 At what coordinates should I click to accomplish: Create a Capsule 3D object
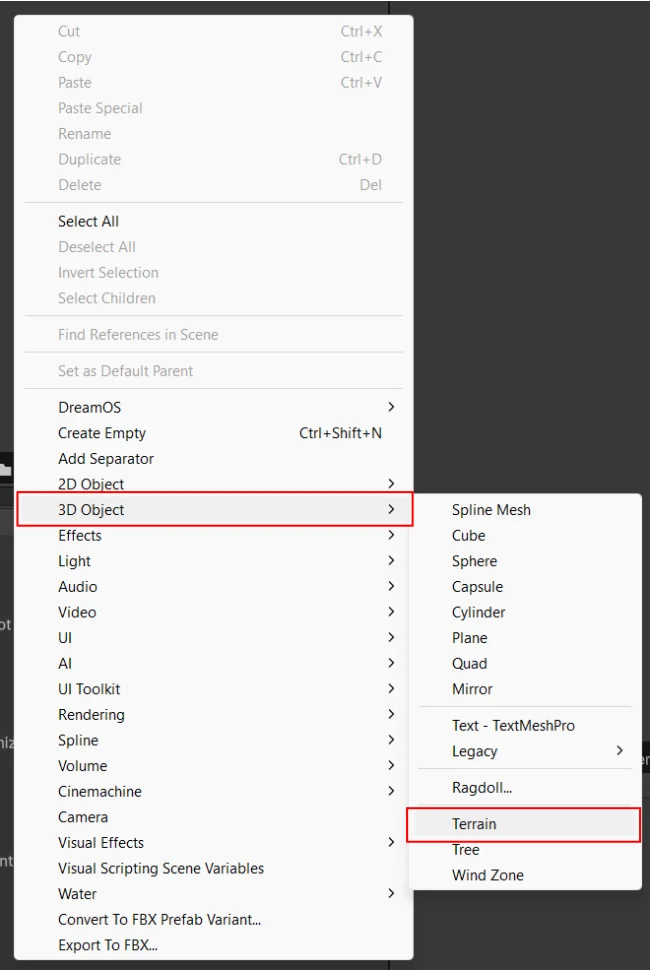click(525, 586)
